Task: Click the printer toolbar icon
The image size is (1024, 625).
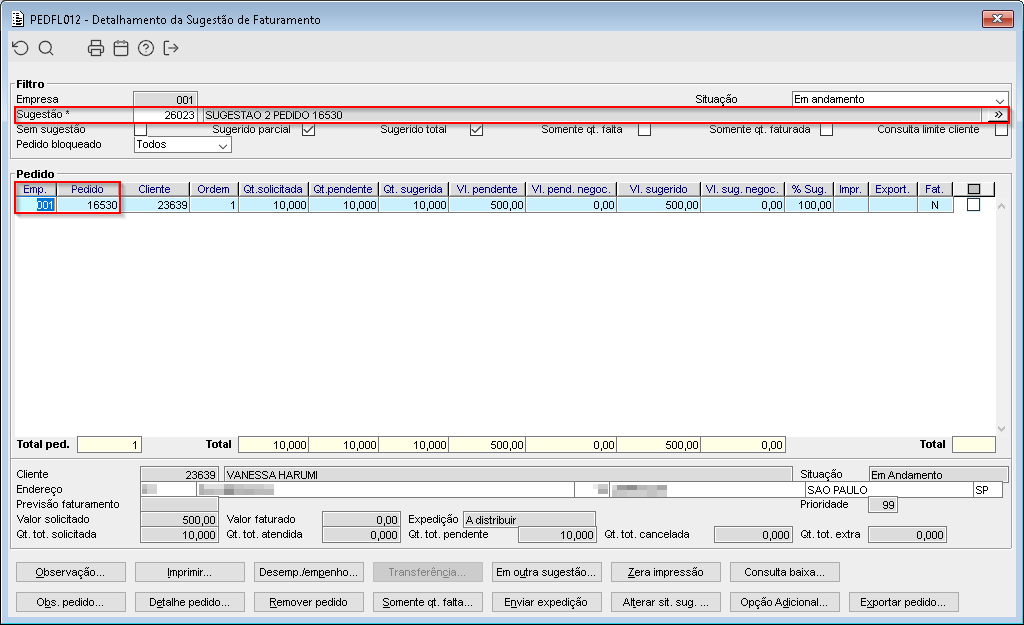Action: (x=96, y=48)
